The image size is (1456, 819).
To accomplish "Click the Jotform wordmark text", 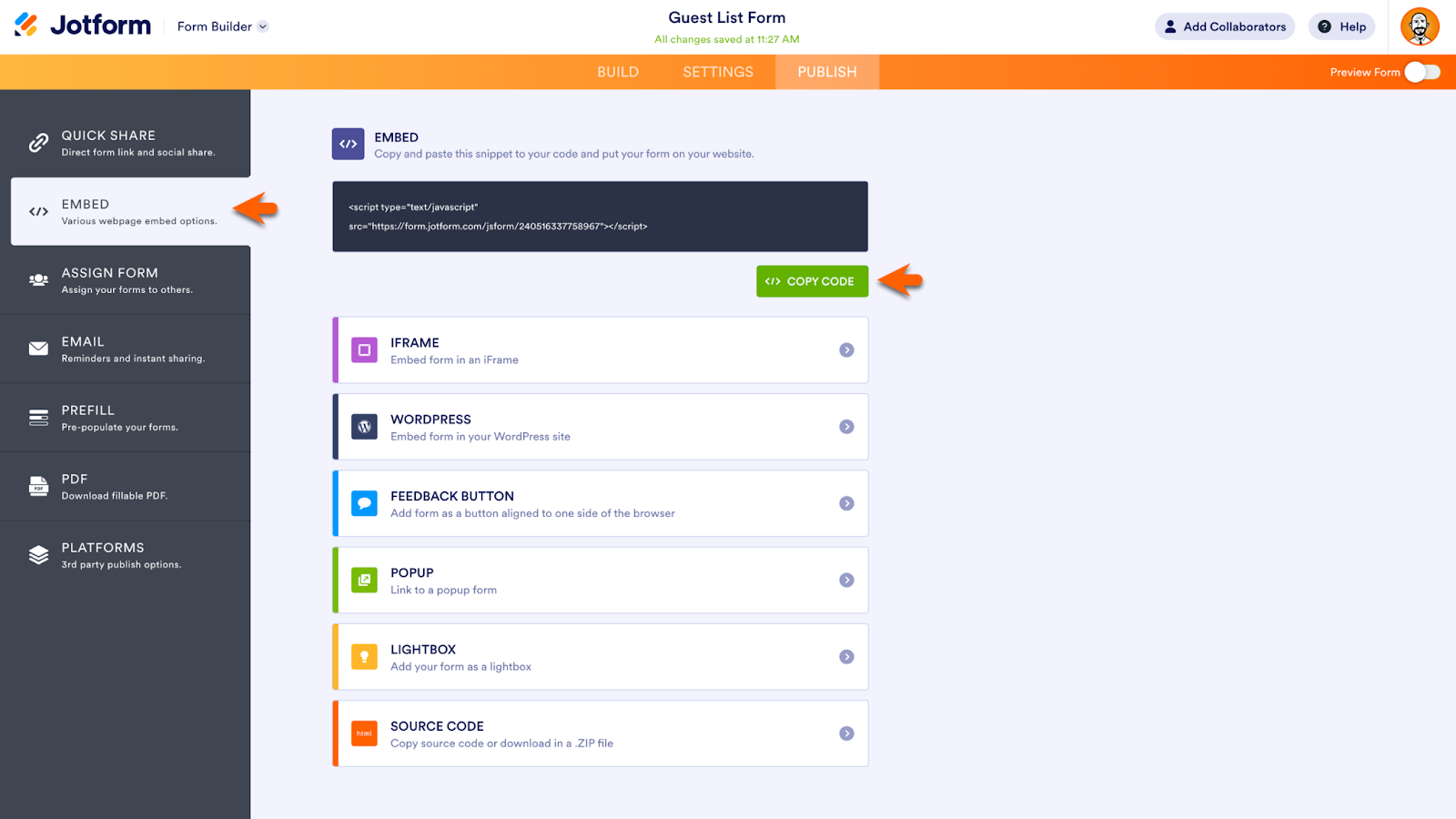I will pos(101,25).
